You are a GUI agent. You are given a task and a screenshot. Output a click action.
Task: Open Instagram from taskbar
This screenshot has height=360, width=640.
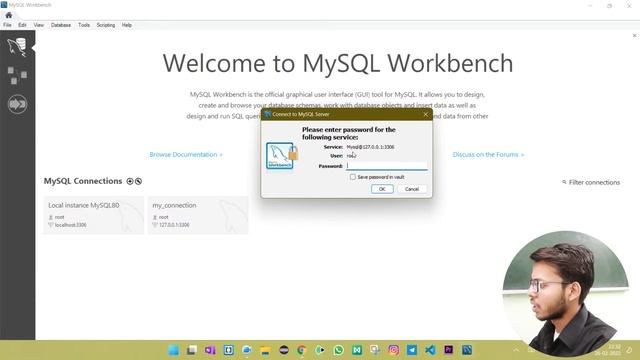[x=393, y=350]
